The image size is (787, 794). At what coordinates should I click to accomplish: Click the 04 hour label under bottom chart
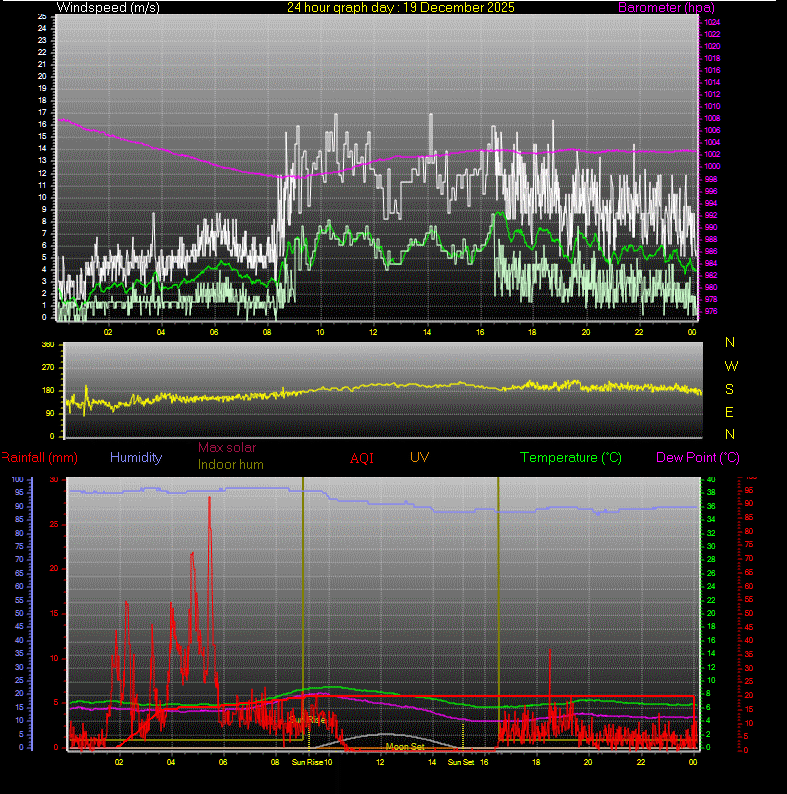(x=171, y=762)
